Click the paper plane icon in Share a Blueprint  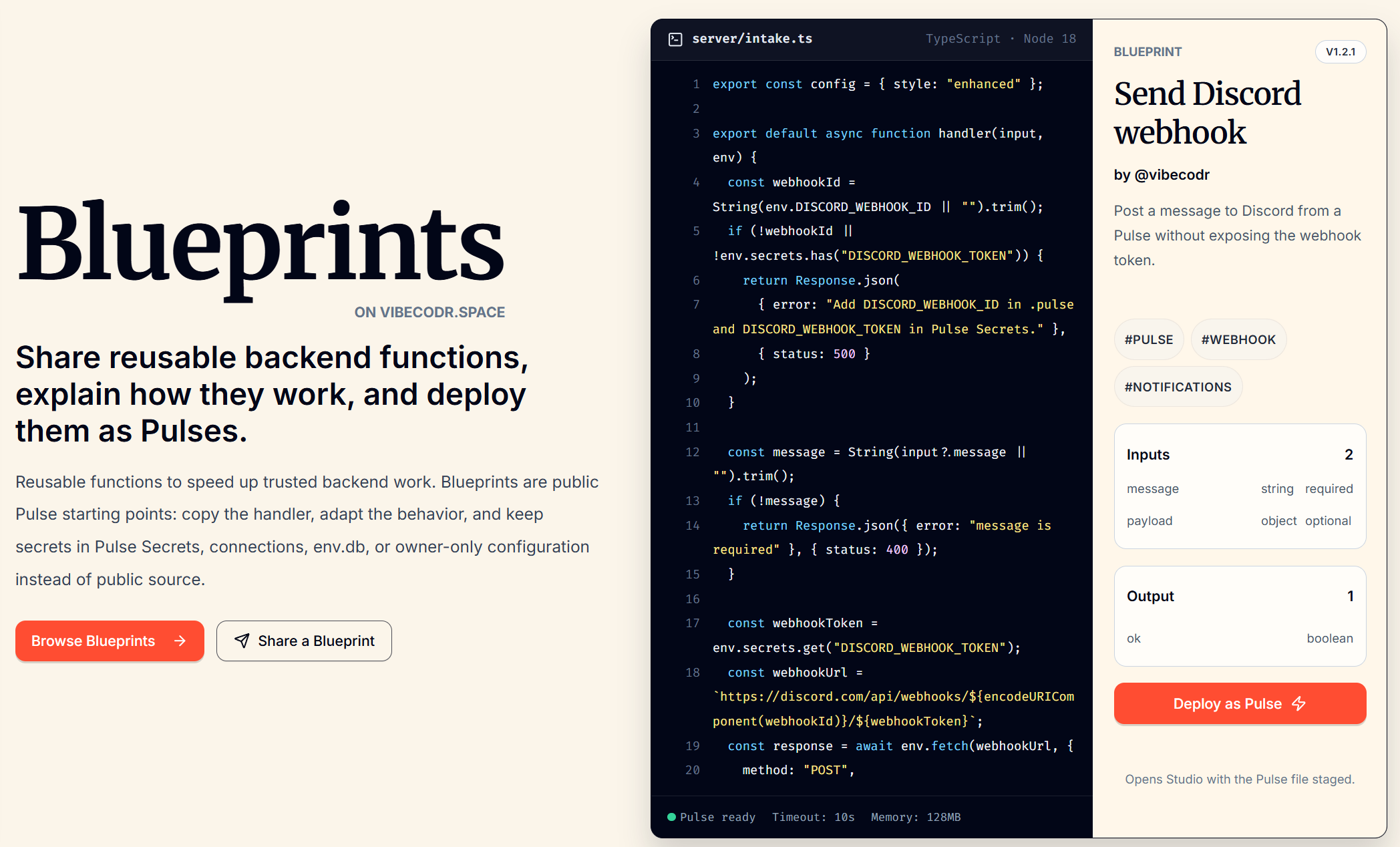(242, 641)
